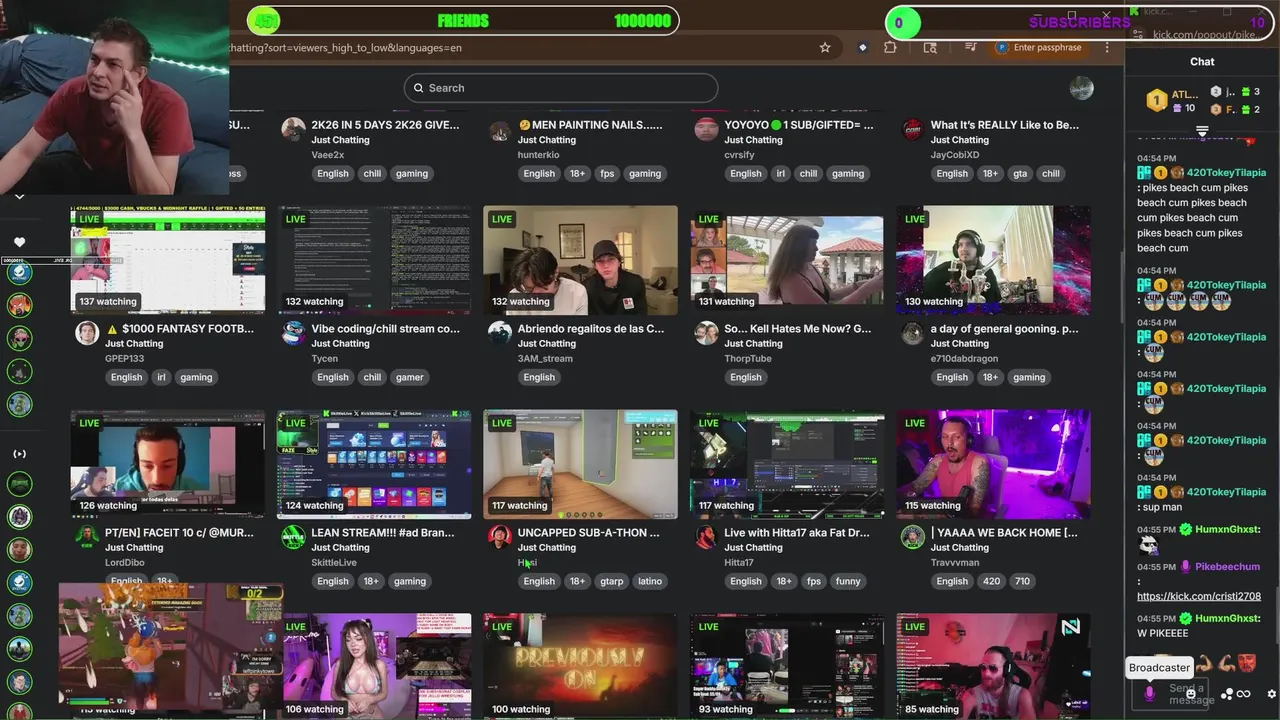Open Travvvman channel avatar
Screen dimensions: 1280x720
point(913,538)
